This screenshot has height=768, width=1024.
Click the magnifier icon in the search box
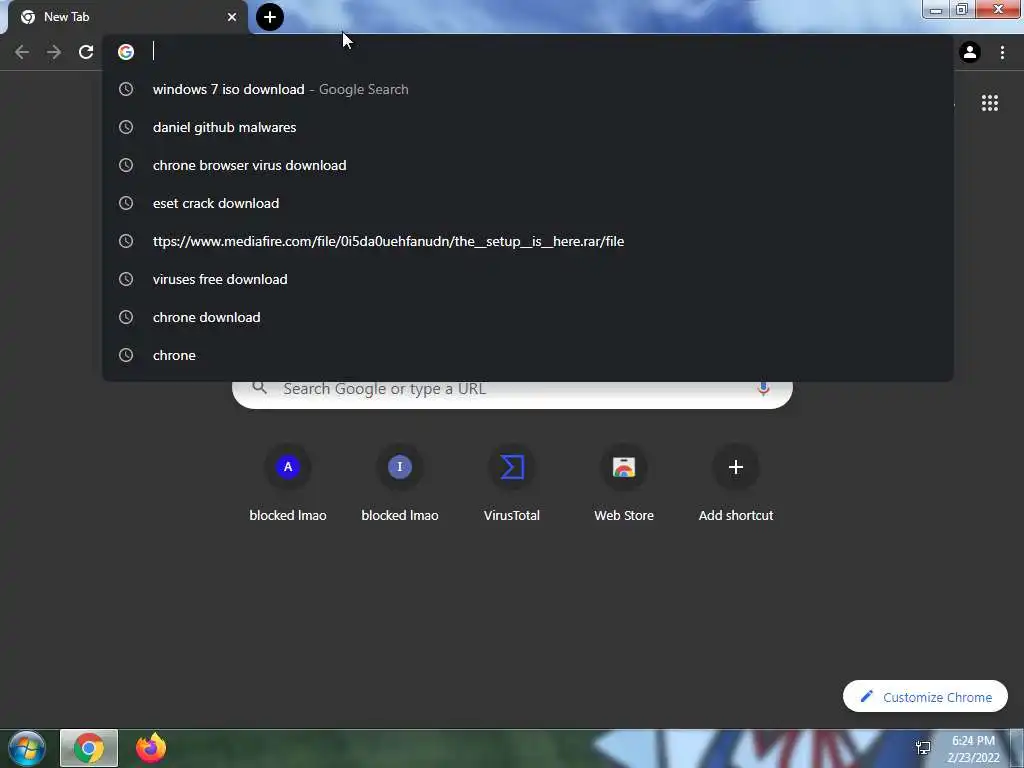[x=260, y=388]
